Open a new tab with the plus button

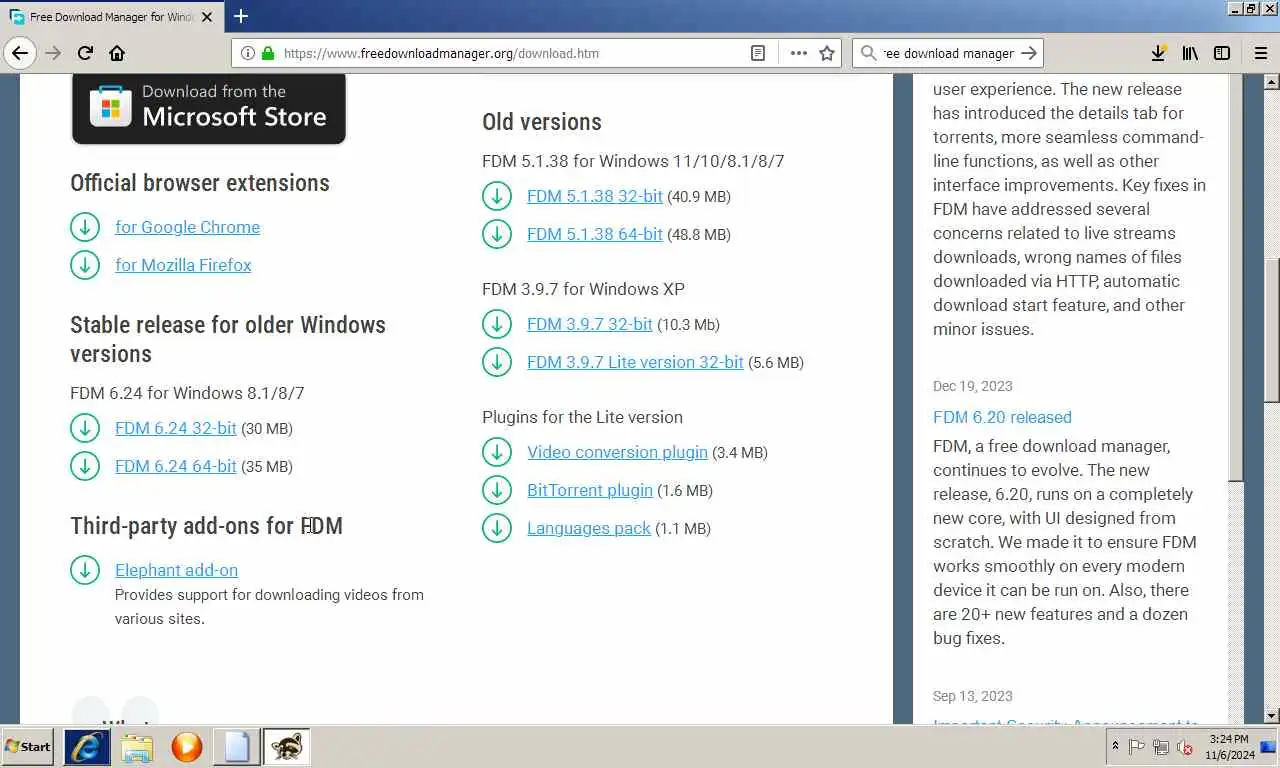click(241, 16)
